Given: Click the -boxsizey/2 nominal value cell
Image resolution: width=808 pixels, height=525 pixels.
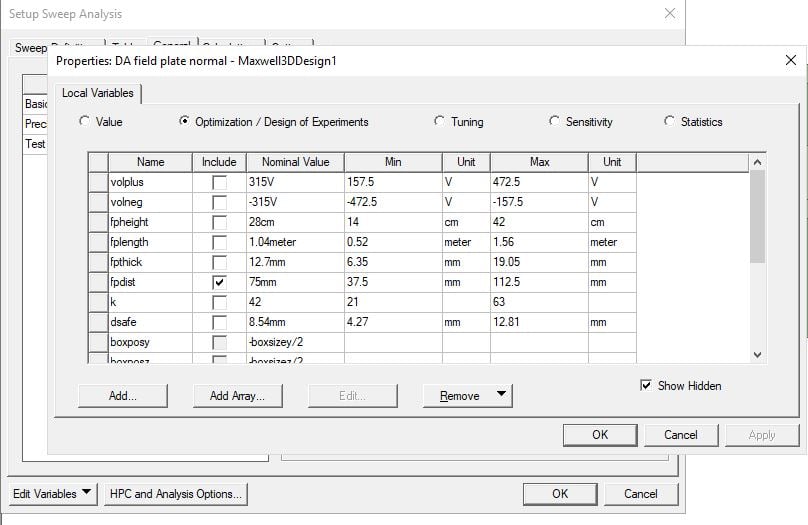Looking at the screenshot, I should [295, 343].
